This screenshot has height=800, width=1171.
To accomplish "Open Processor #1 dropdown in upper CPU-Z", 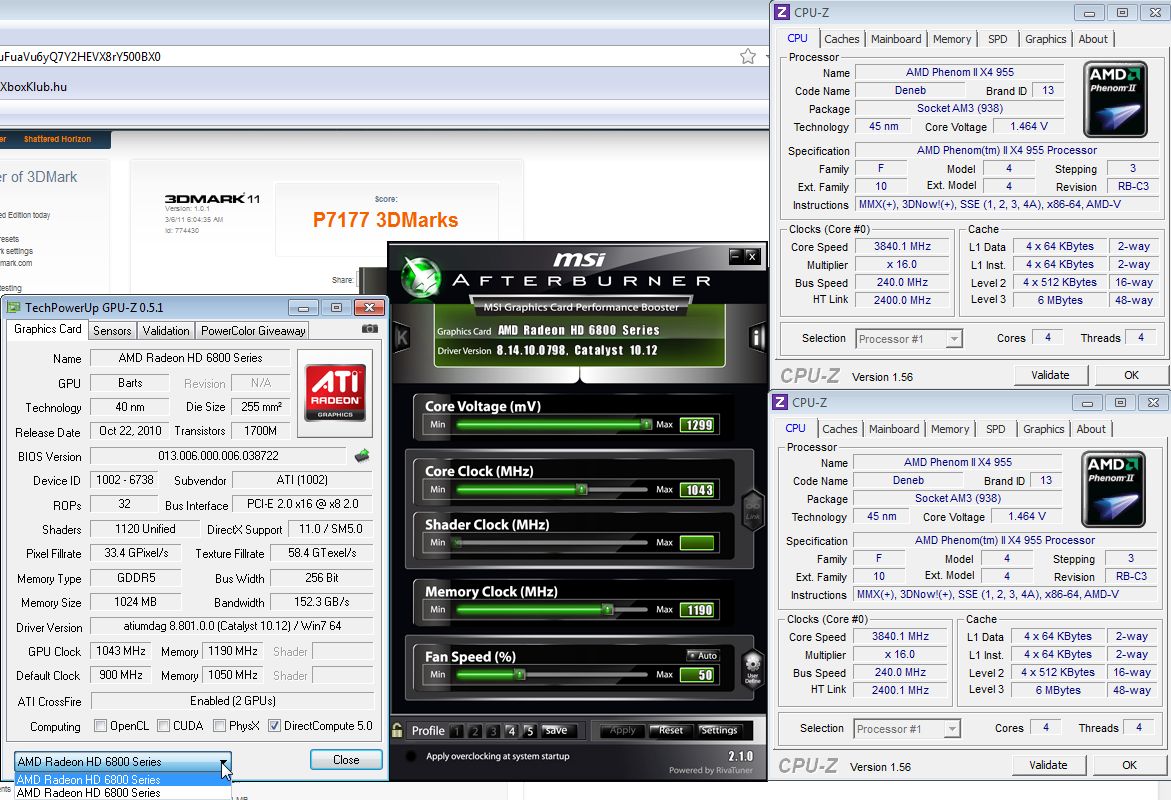I will (909, 338).
